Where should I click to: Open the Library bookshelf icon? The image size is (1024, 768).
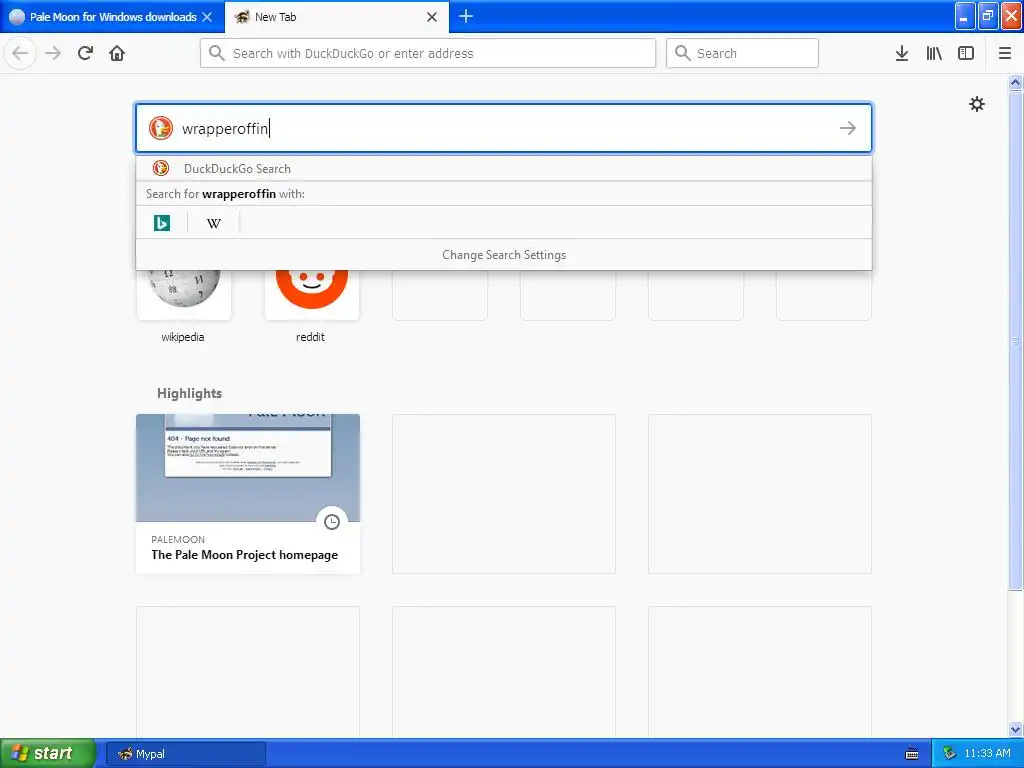pyautogui.click(x=934, y=53)
